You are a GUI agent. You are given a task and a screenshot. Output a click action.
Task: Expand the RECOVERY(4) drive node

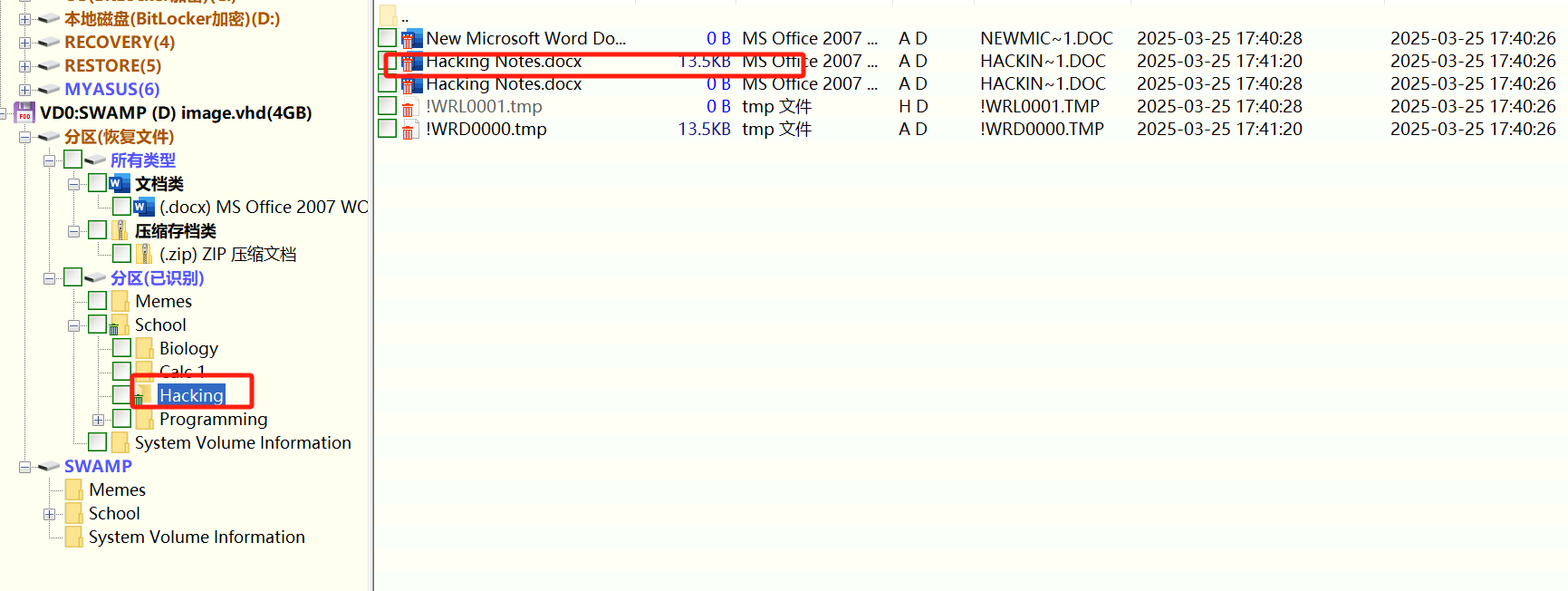click(x=24, y=43)
